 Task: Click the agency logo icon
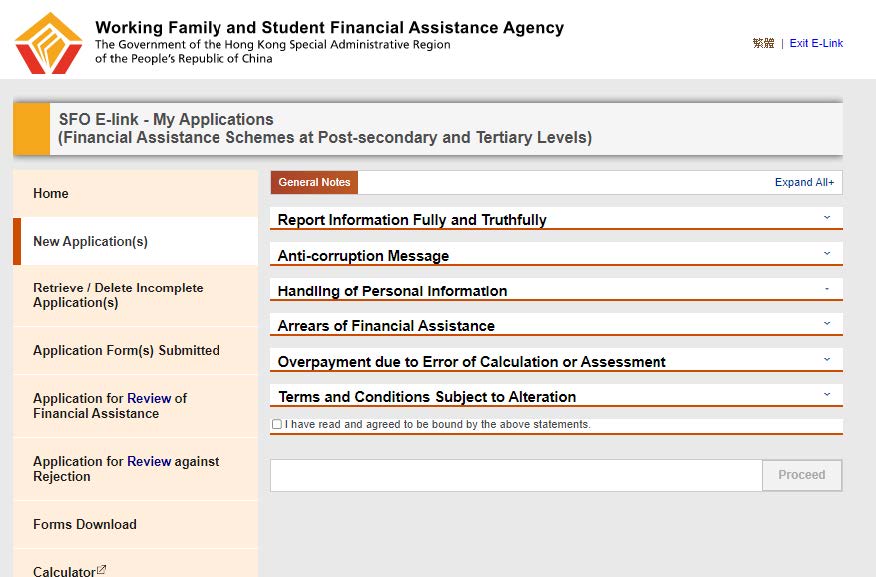48,43
